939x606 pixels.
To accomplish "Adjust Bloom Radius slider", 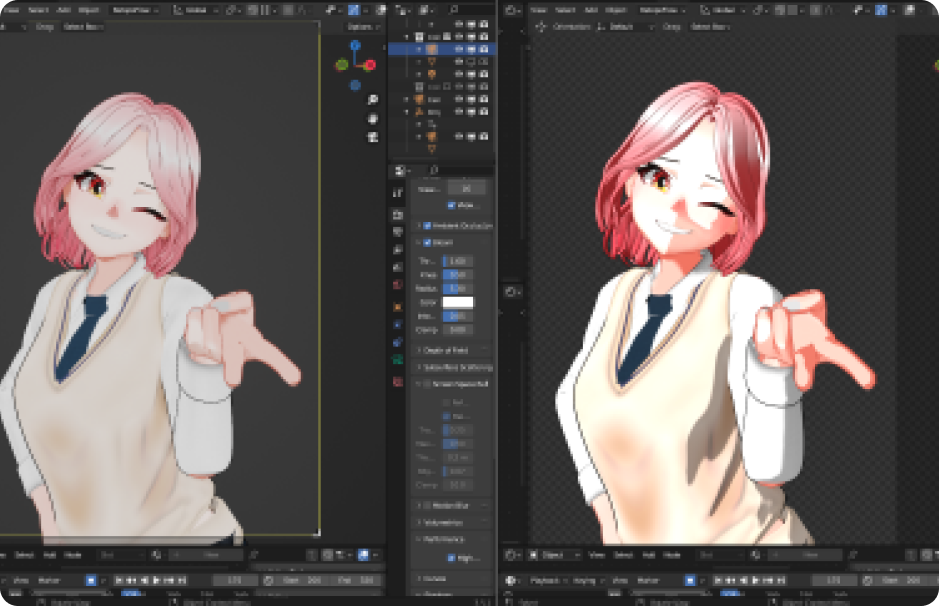I will pyautogui.click(x=458, y=289).
